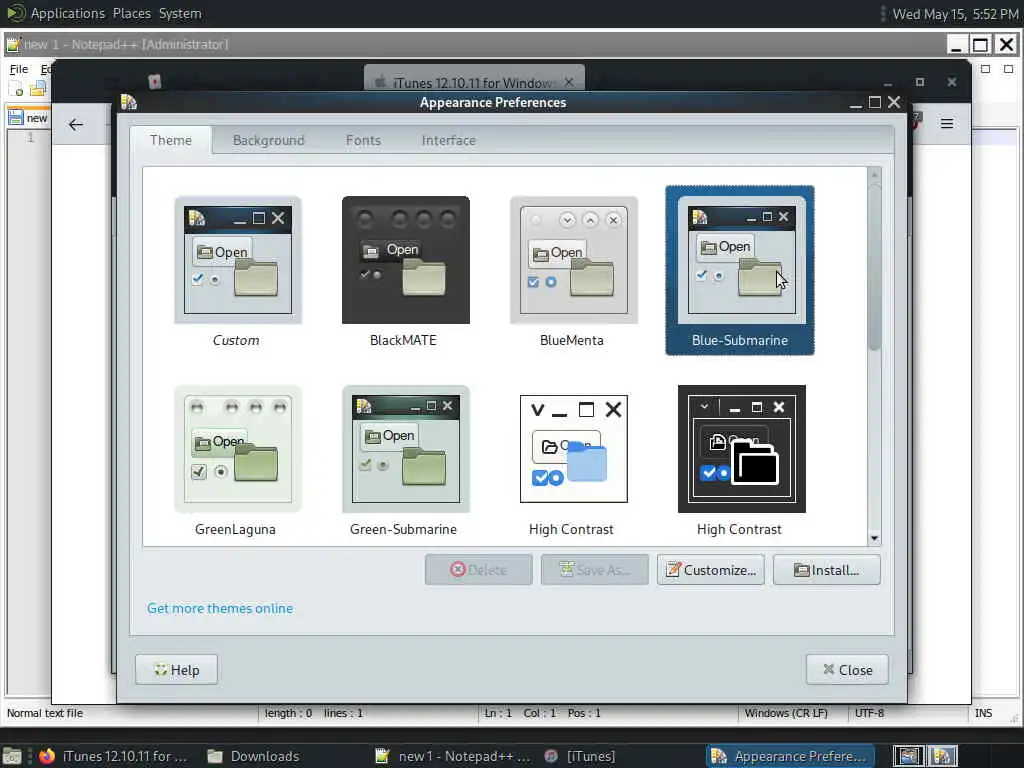Open the System menu in top panel

[180, 13]
